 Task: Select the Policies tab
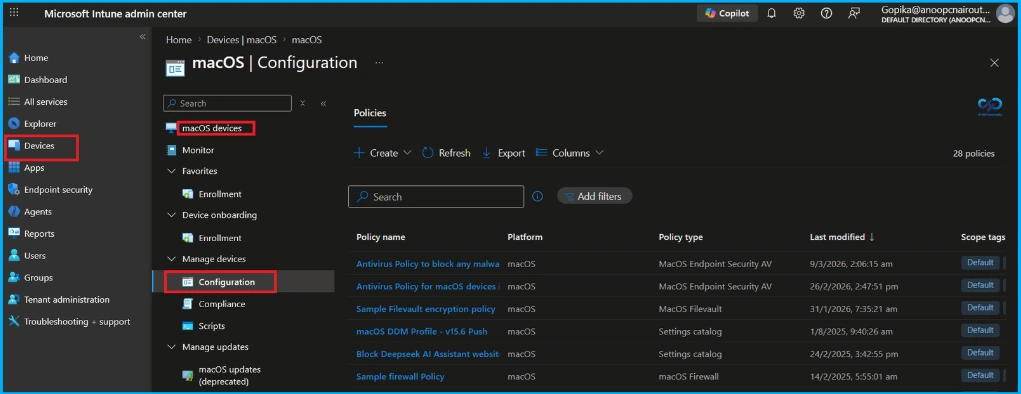click(x=370, y=113)
